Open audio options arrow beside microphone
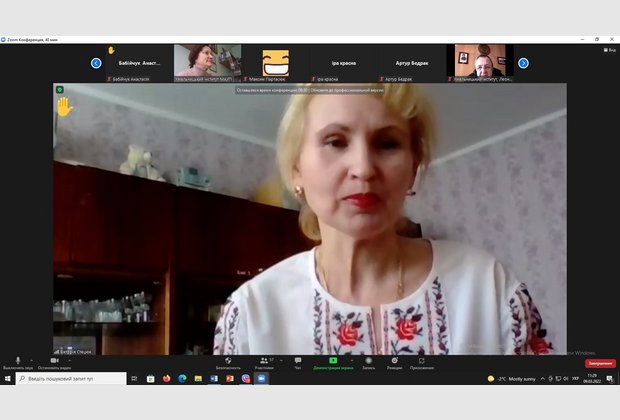 32,360
